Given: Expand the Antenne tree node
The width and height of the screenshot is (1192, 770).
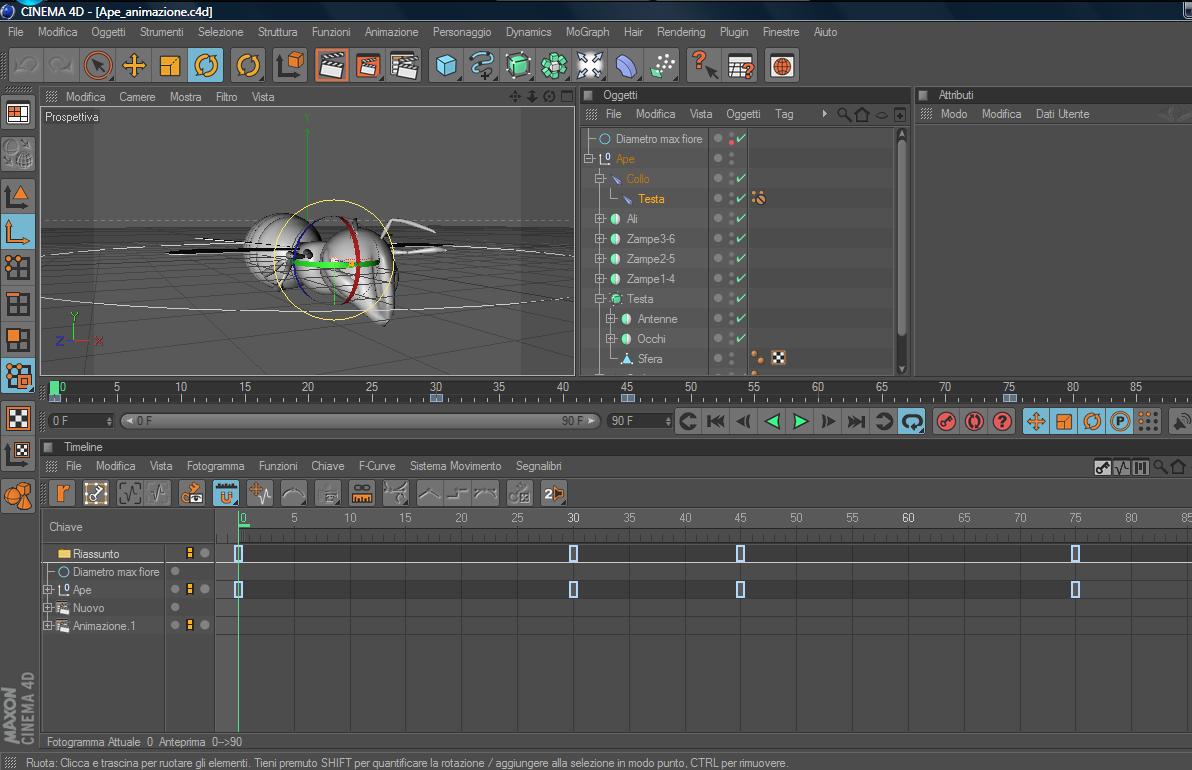Looking at the screenshot, I should click(x=611, y=319).
